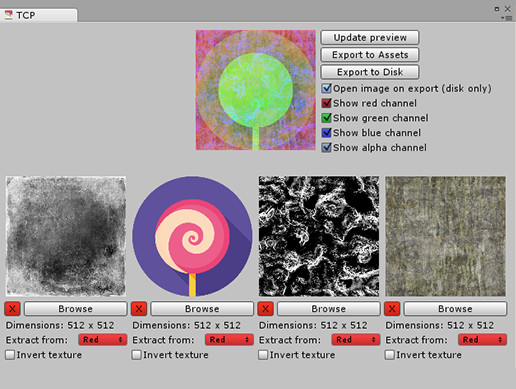Click the combined preview image
Viewport: 516px width, 389px height.
pos(256,90)
